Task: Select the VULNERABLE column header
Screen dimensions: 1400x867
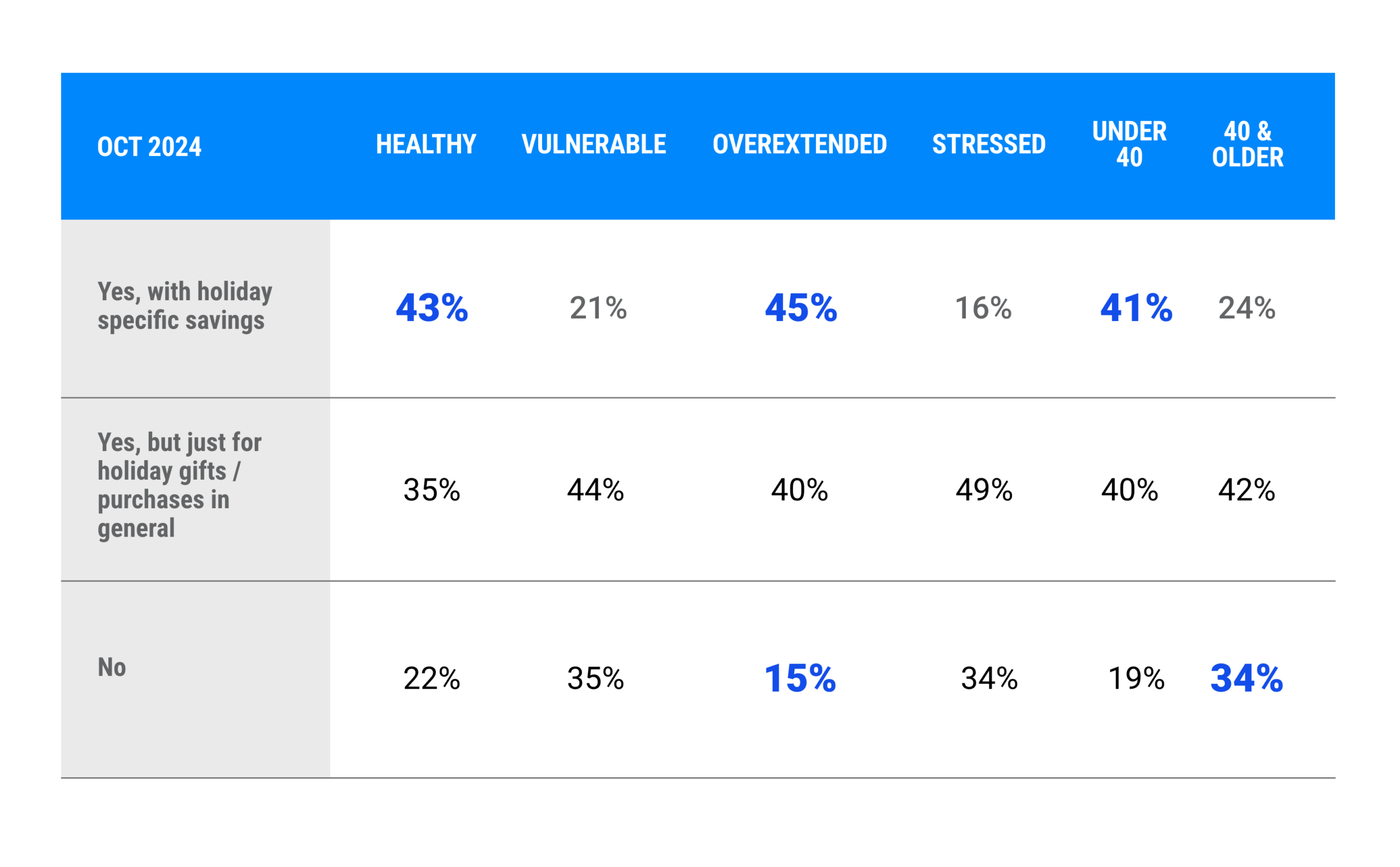Action: 593,144
